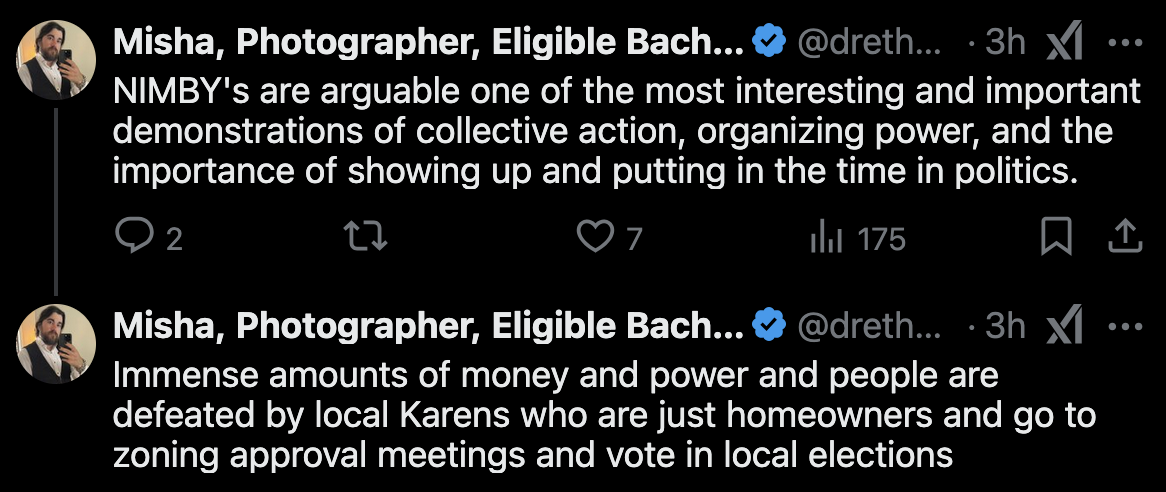
Task: Click the @dreth handle on first tweet
Action: pos(868,42)
